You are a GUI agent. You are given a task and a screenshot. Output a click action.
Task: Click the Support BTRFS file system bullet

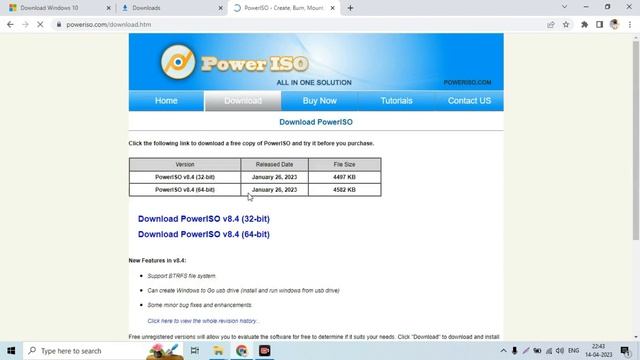(181, 276)
